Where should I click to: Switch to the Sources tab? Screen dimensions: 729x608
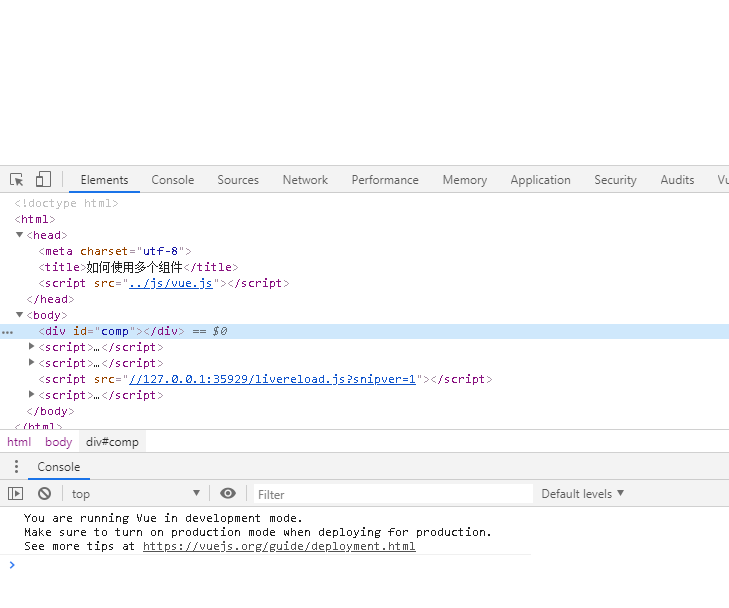click(238, 180)
